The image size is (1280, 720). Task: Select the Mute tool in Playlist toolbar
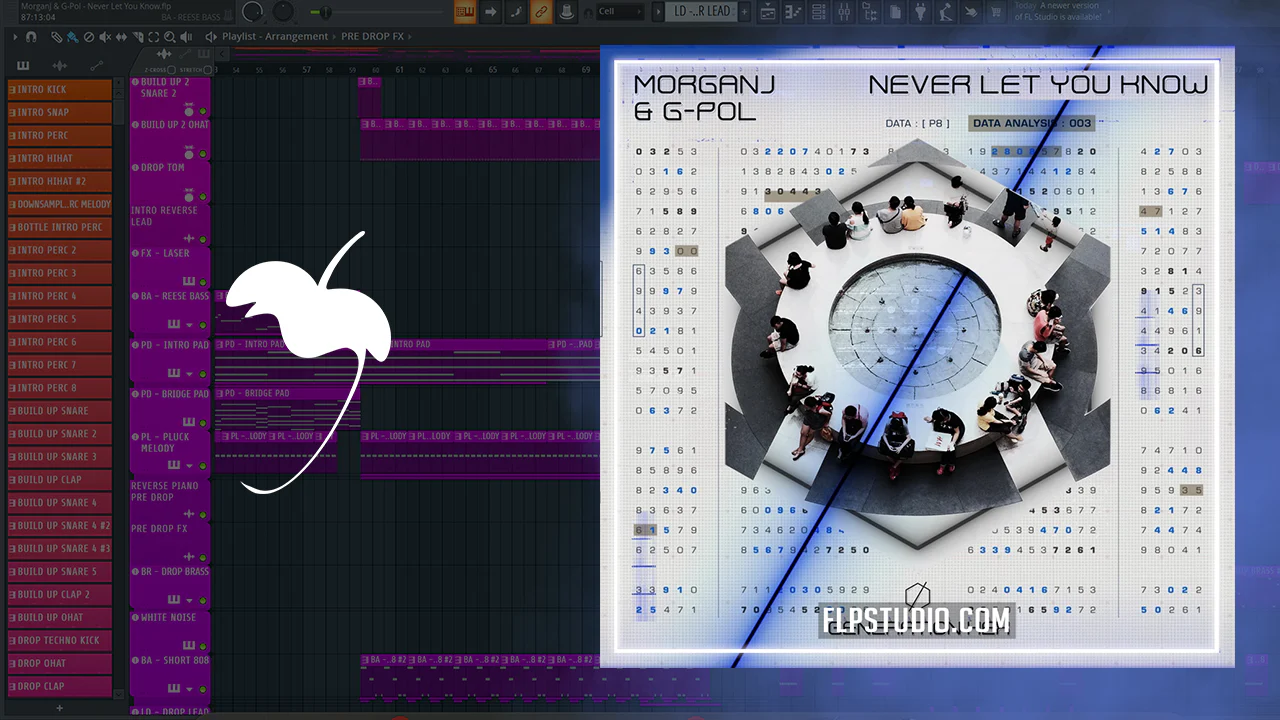click(105, 36)
